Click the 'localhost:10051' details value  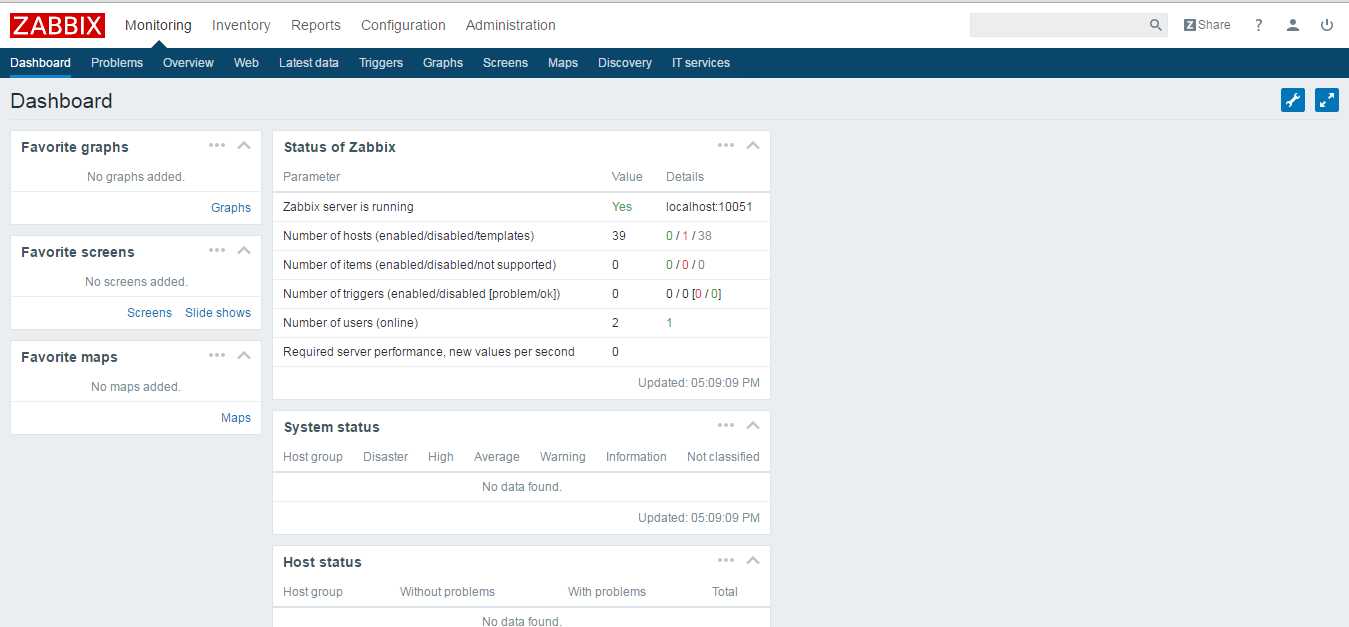[709, 207]
